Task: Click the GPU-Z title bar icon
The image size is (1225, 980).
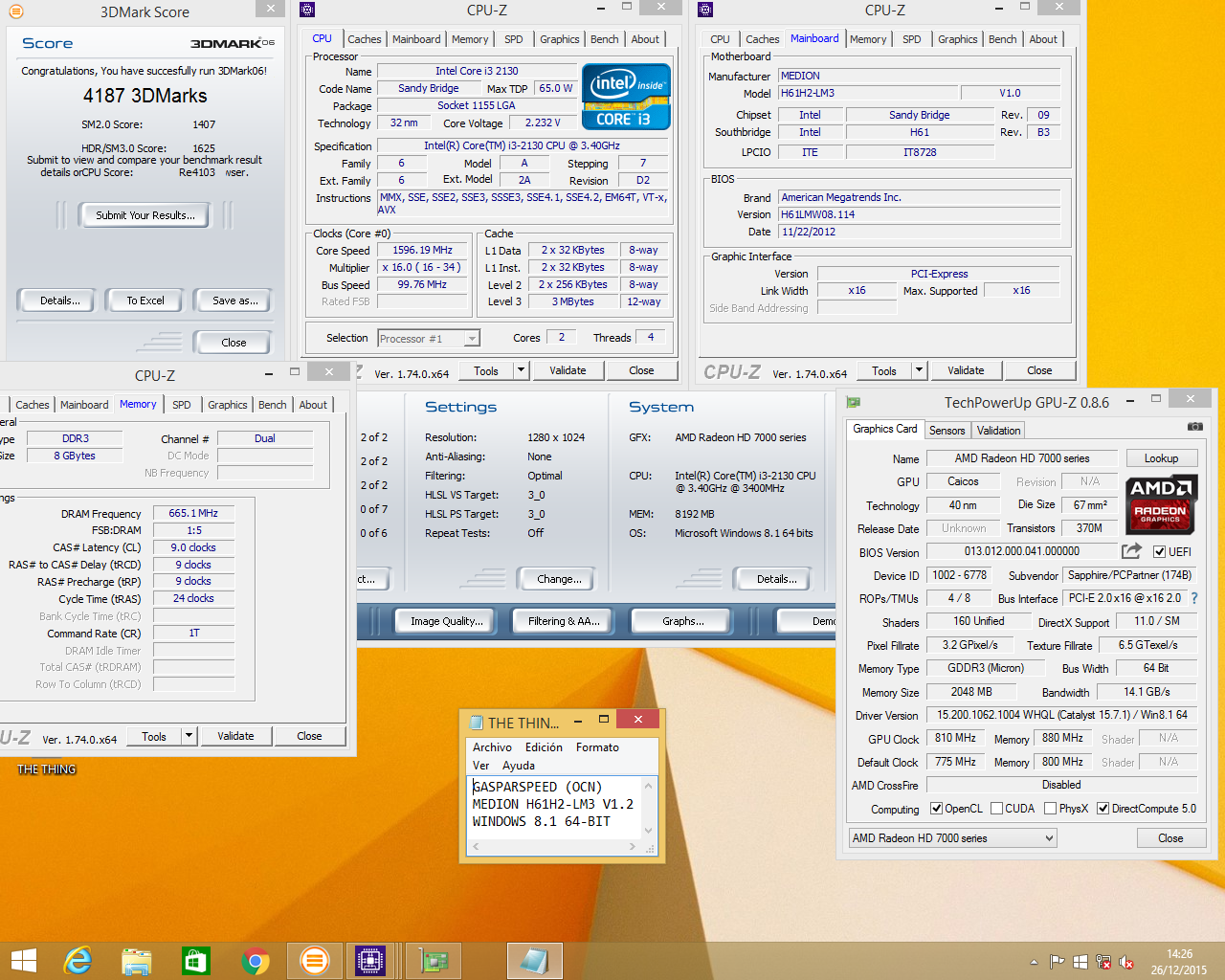Action: 853,402
